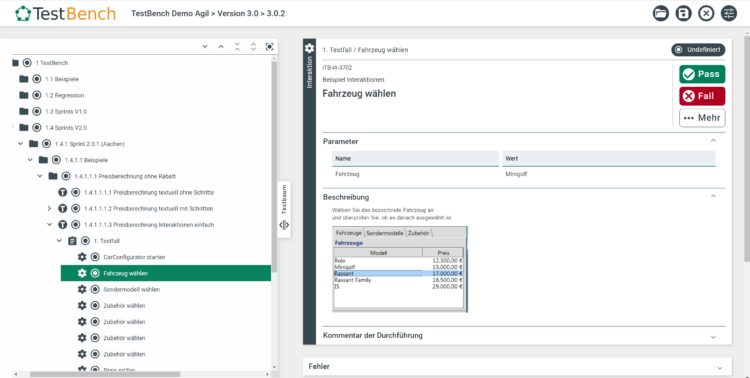Click the Interaktion gear icon on dark sidebar
Viewport: 750px width, 378px height.
pos(309,48)
